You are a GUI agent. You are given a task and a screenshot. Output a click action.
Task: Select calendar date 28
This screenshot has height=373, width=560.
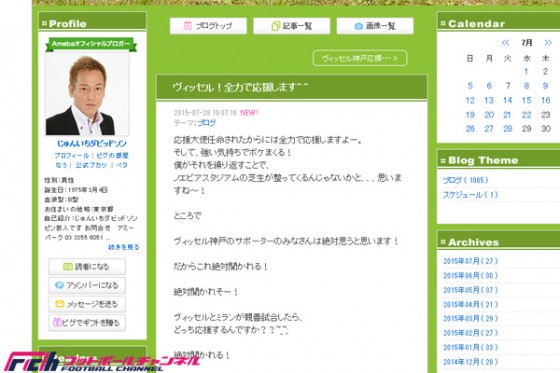tap(508, 129)
